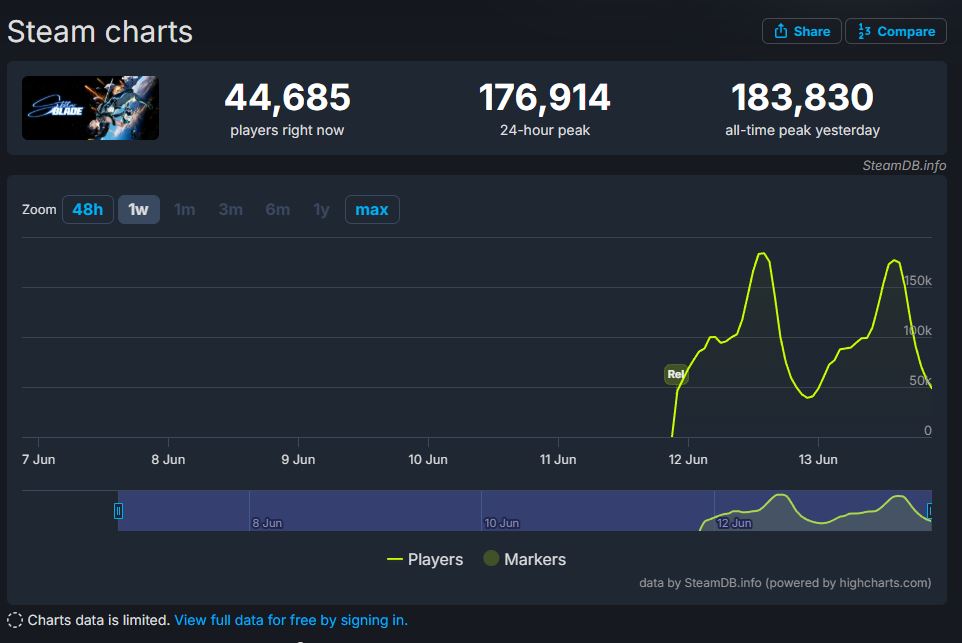Click the 10 Jun x-axis label
Screen dimensions: 962x643
[428, 460]
